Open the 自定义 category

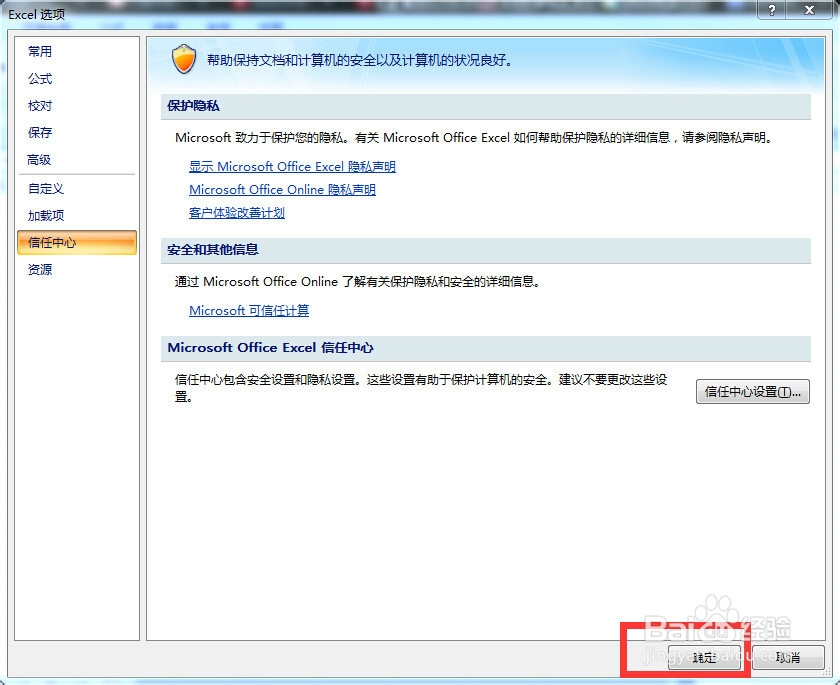click(46, 189)
